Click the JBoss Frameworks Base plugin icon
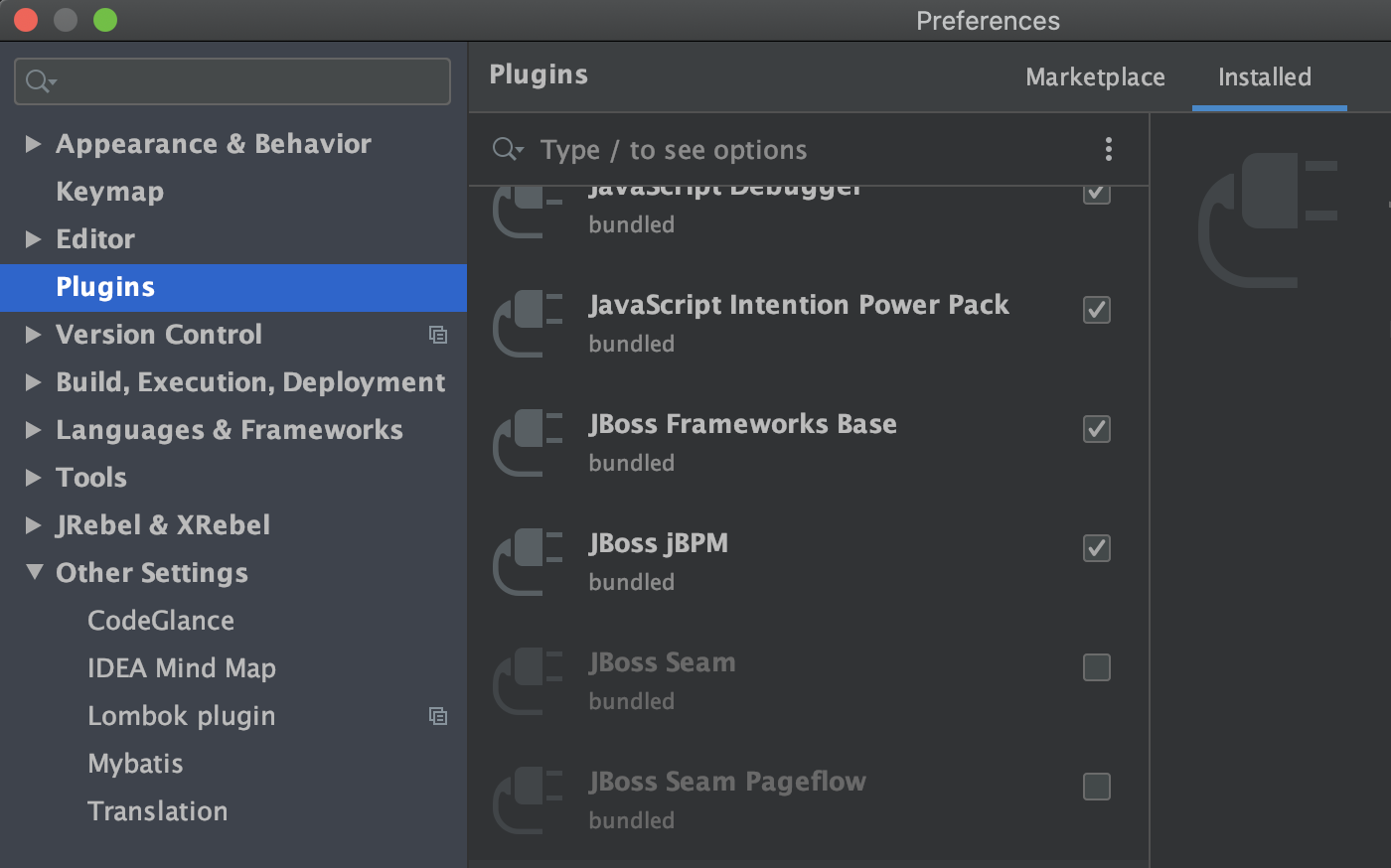 click(x=528, y=442)
